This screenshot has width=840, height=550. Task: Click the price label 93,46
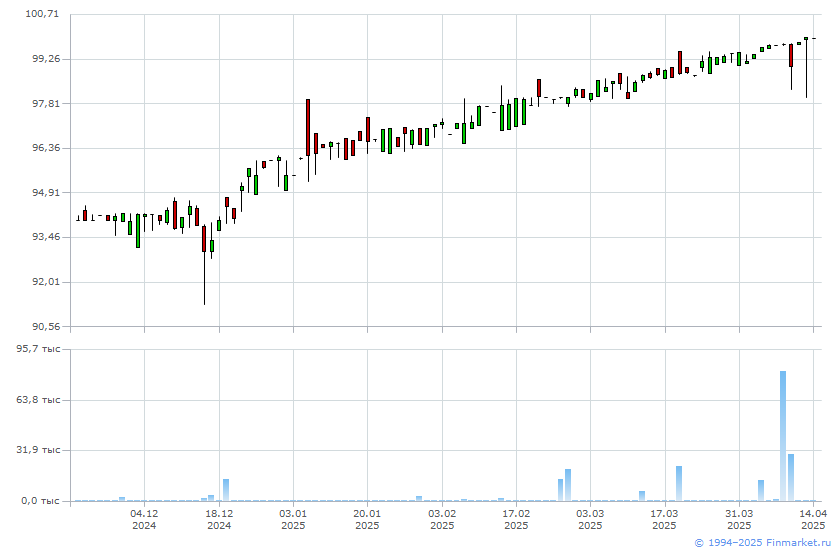(x=46, y=237)
